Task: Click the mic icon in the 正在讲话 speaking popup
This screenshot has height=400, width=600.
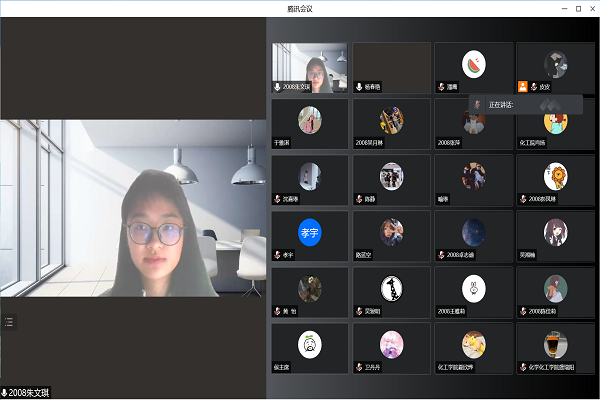Action: [x=478, y=104]
